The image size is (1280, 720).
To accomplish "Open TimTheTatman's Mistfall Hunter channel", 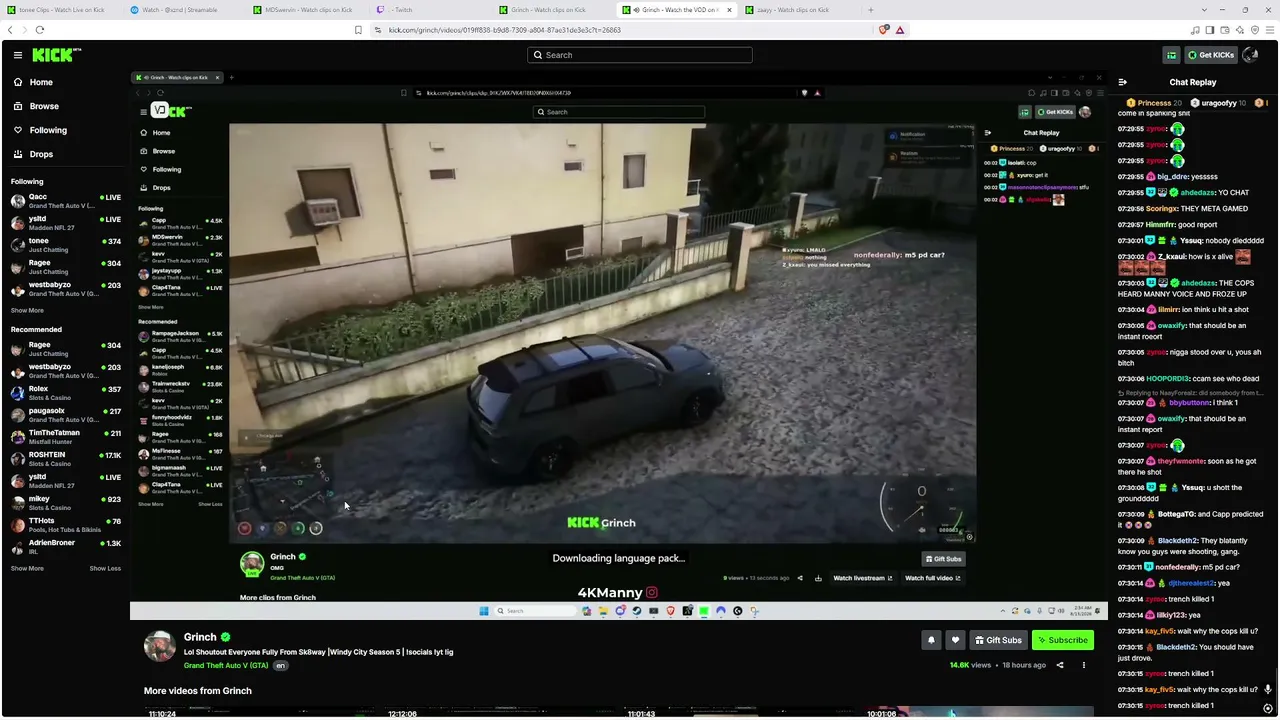I will click(65, 437).
